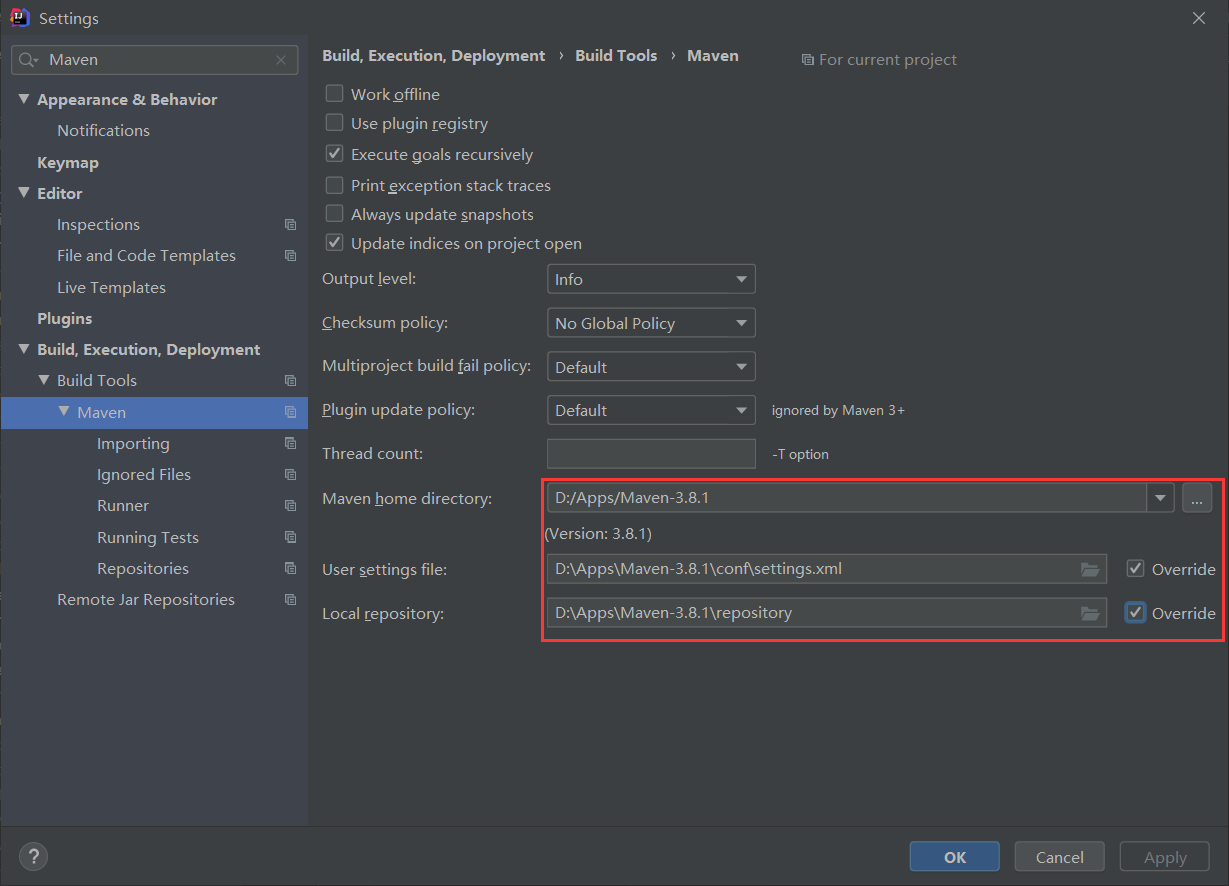Click the project-level icon on the Maven row
The width and height of the screenshot is (1229, 886).
pos(290,413)
